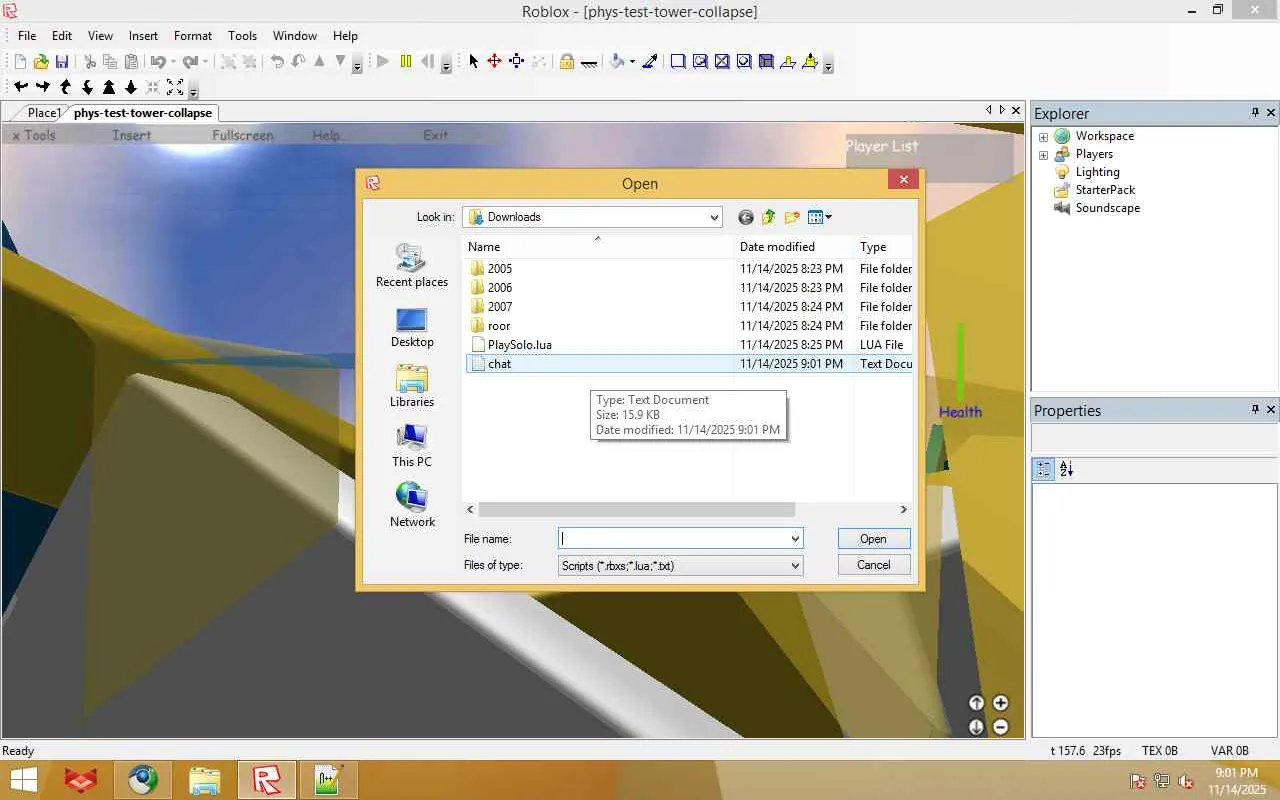Select the blue Resize handles tool

516,62
